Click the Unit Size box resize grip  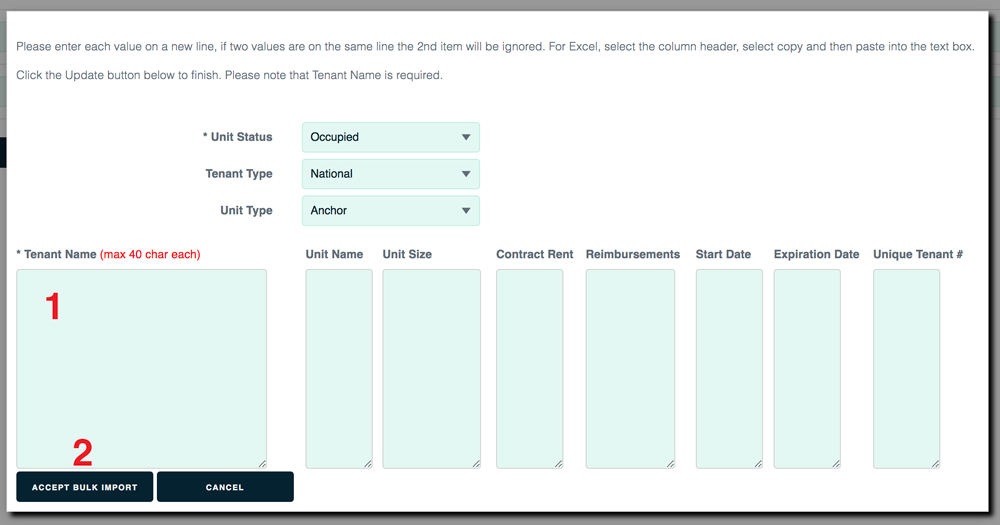(x=476, y=464)
